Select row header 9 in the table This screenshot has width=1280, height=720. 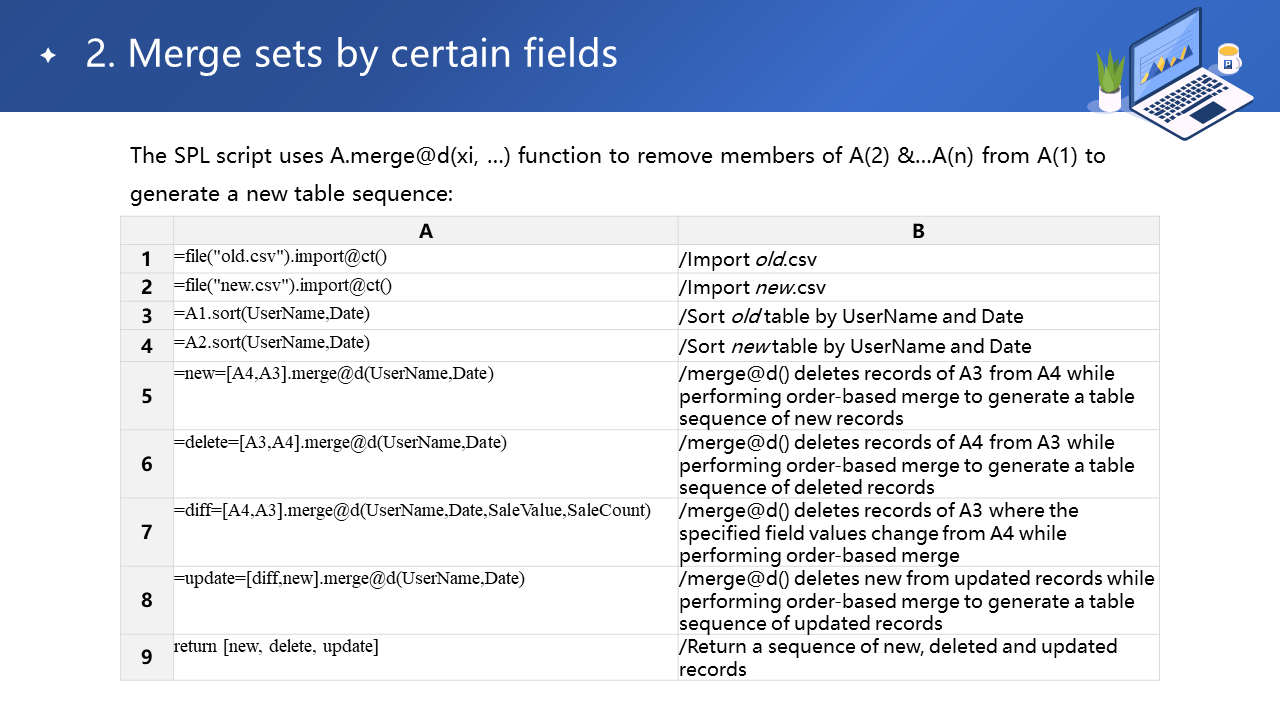tap(147, 657)
